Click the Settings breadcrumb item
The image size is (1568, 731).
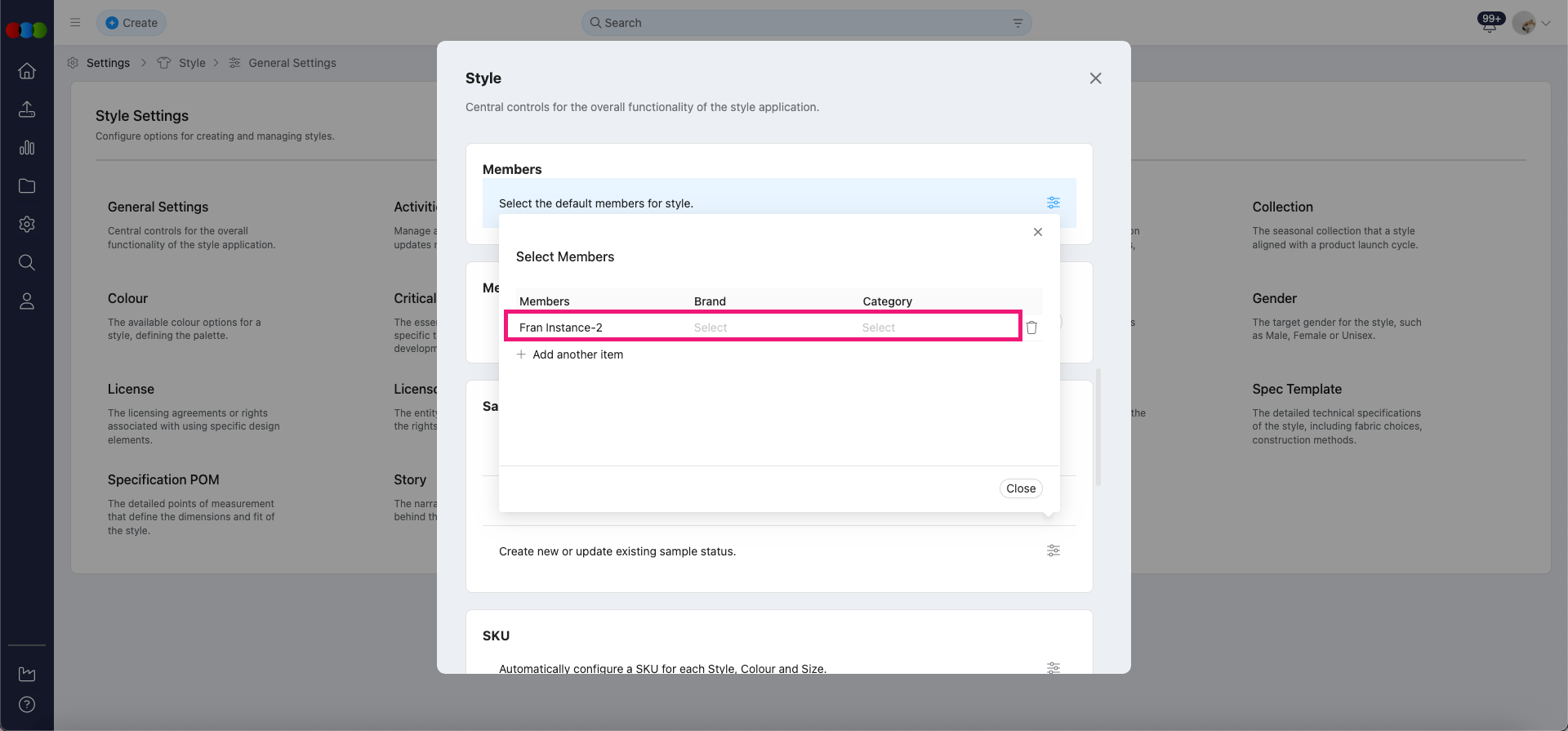pos(108,63)
